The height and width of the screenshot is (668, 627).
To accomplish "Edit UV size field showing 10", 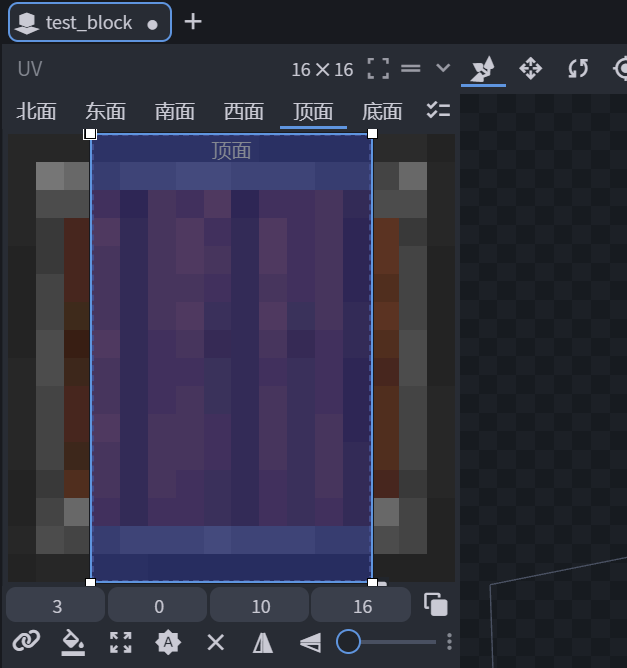I will tap(259, 606).
